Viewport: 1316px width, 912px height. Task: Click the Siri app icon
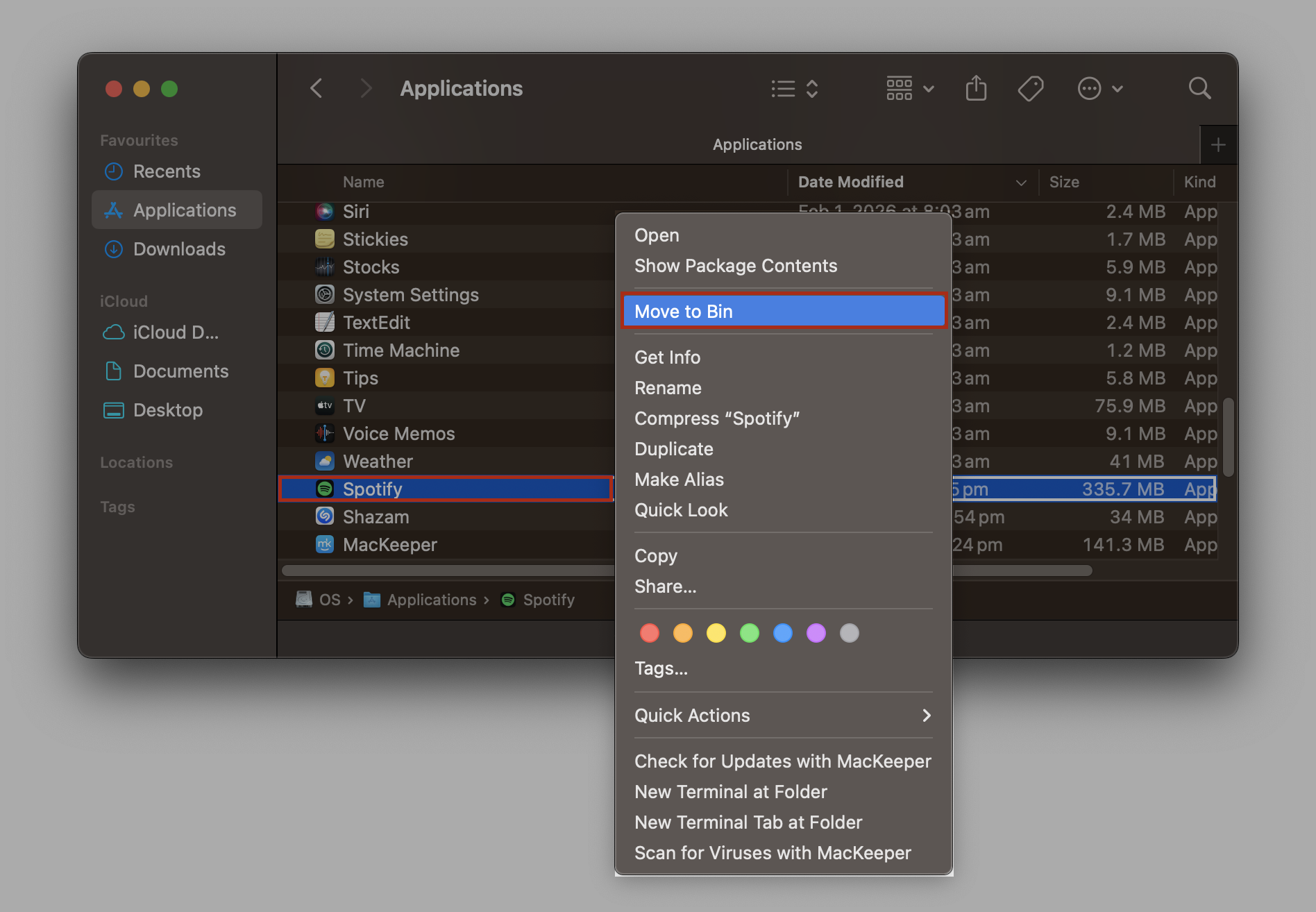click(325, 211)
